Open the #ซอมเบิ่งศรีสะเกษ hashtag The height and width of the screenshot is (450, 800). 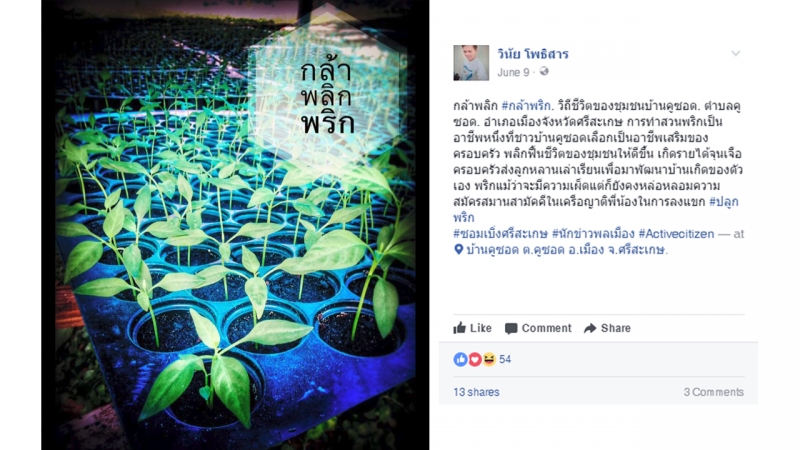coord(501,234)
